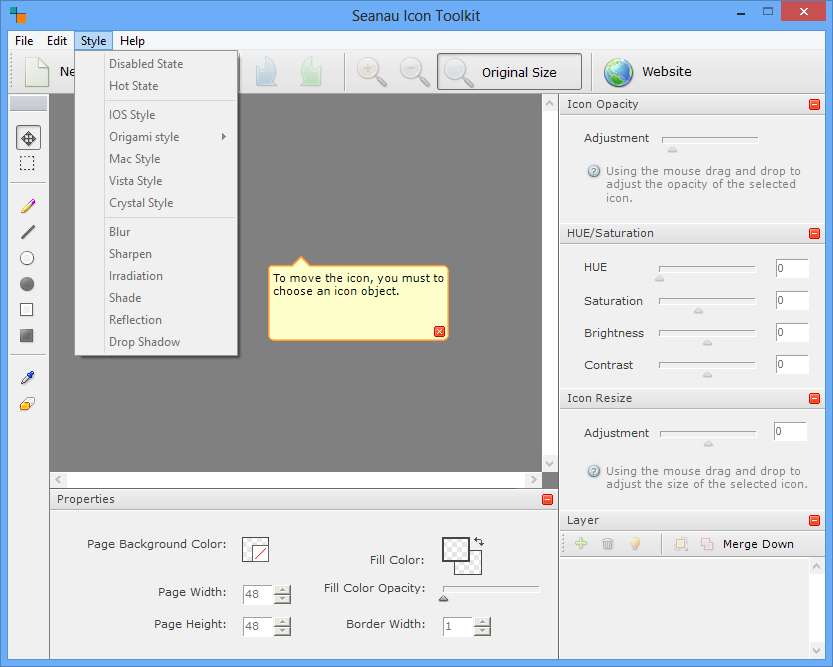Collapse the HUE/Saturation panel
Screen dimensions: 833x667
814,234
